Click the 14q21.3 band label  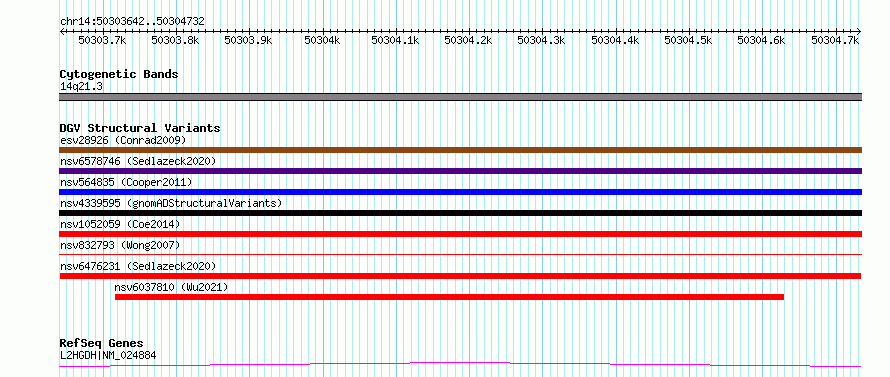81,87
